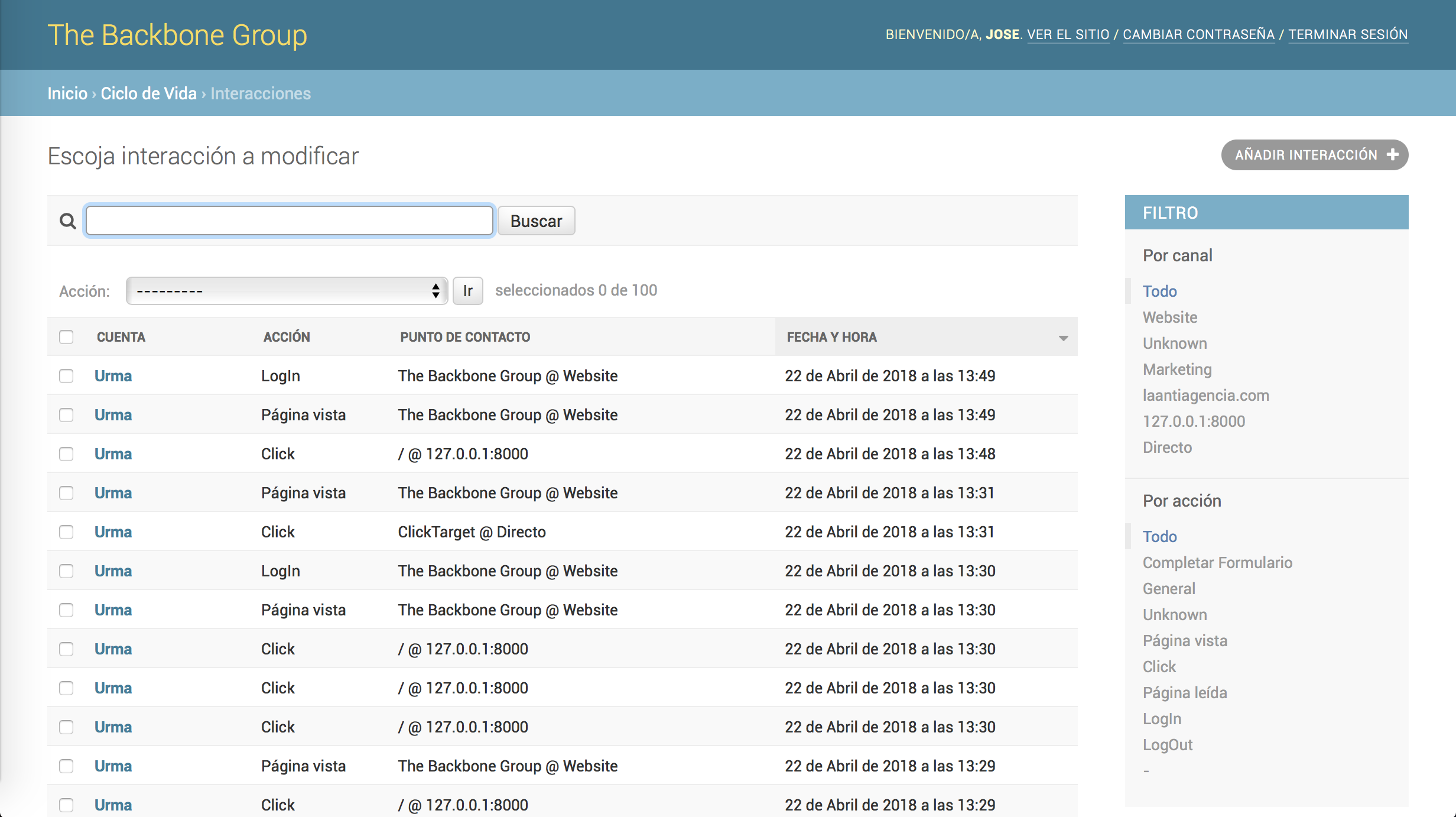This screenshot has width=1456, height=817.
Task: Click Terminar Sesión link
Action: 1347,34
